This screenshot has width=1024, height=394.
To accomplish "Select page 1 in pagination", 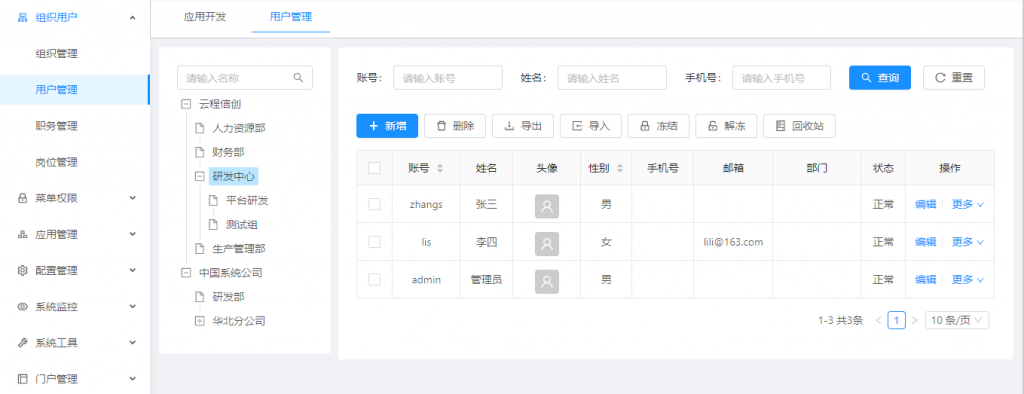I will coord(897,320).
